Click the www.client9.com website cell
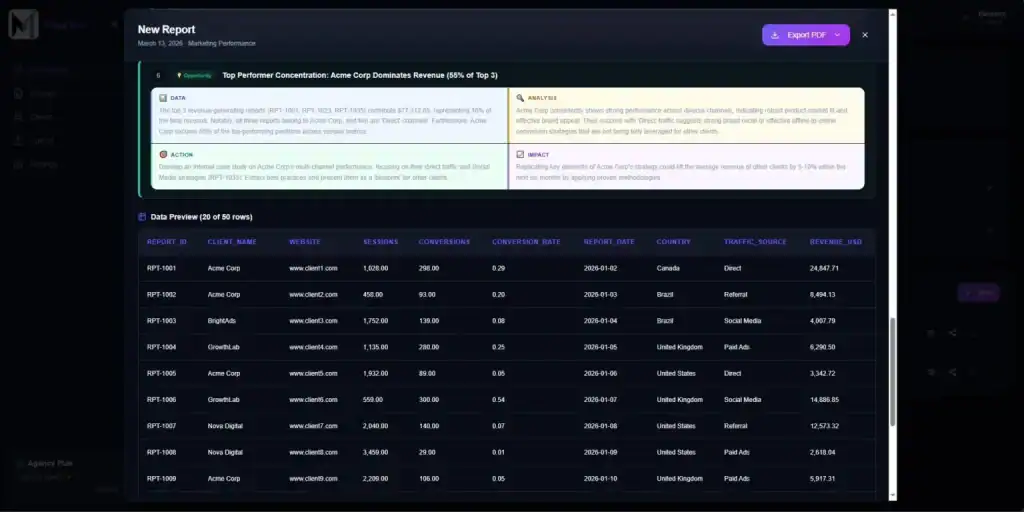This screenshot has width=1024, height=512. coord(313,479)
